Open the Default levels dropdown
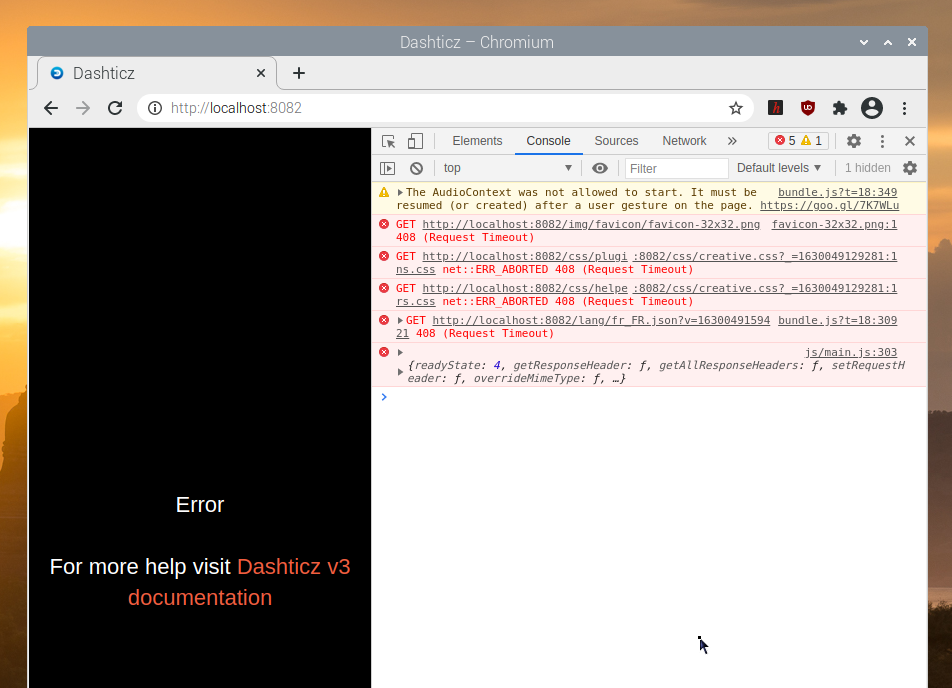Screen dimensions: 952x688 779,168
